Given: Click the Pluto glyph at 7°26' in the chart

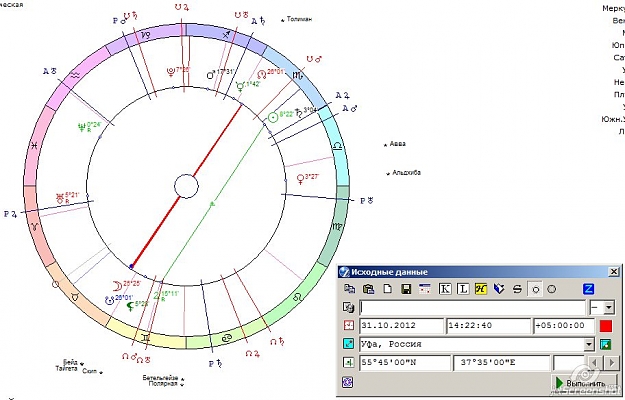Looking at the screenshot, I should 171,72.
